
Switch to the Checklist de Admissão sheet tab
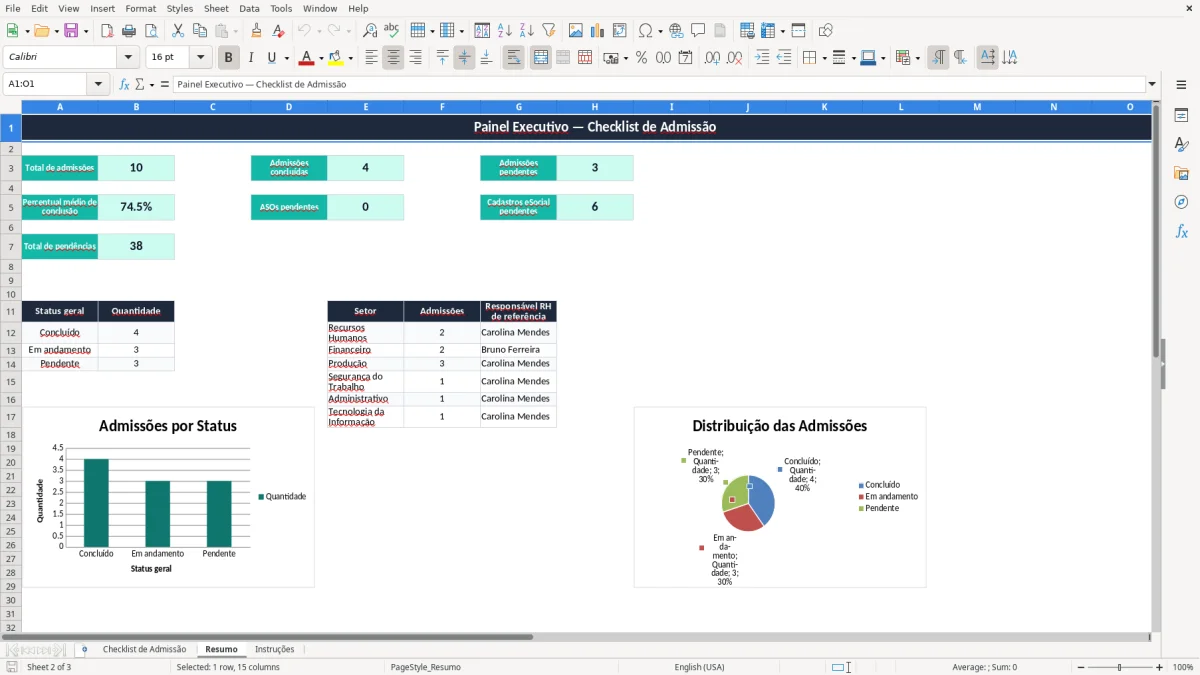click(x=144, y=649)
